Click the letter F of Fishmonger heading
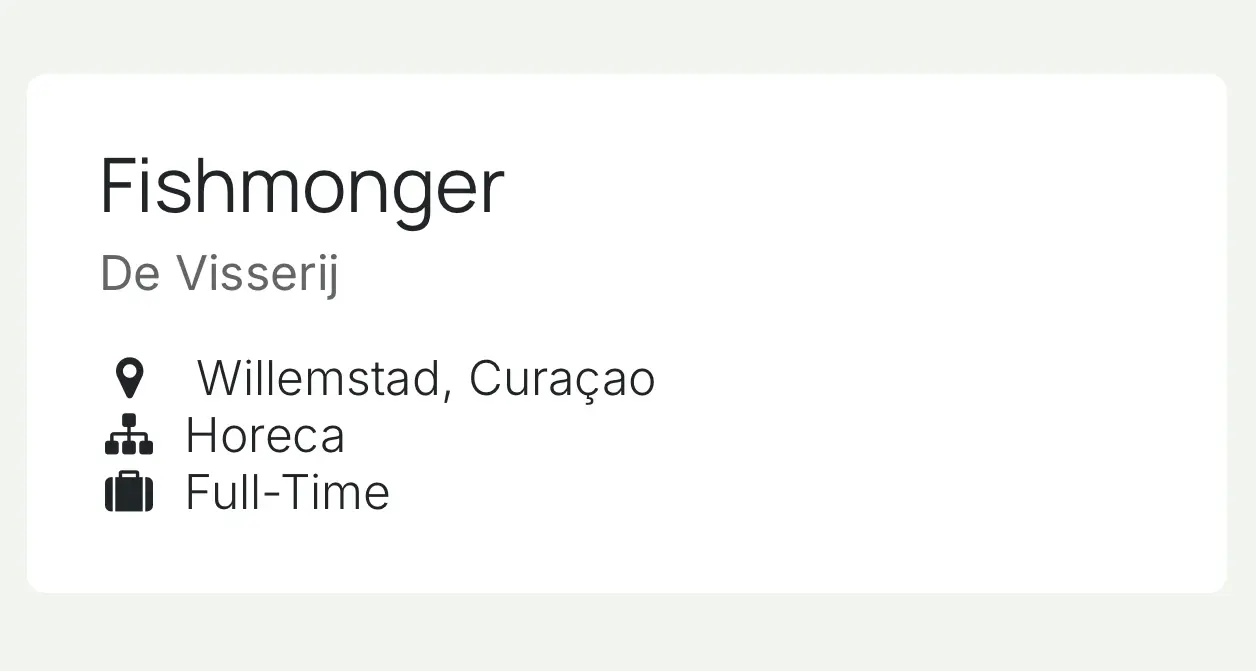1256x671 pixels. click(x=119, y=186)
